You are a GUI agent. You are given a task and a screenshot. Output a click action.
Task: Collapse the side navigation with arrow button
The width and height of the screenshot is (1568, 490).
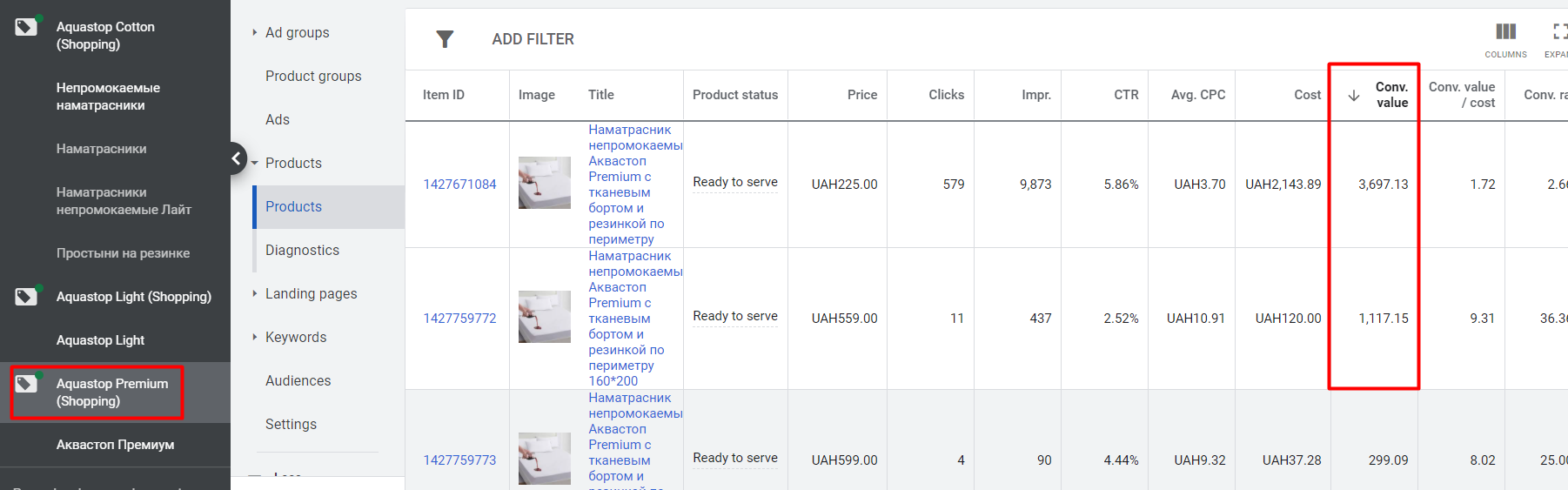236,158
